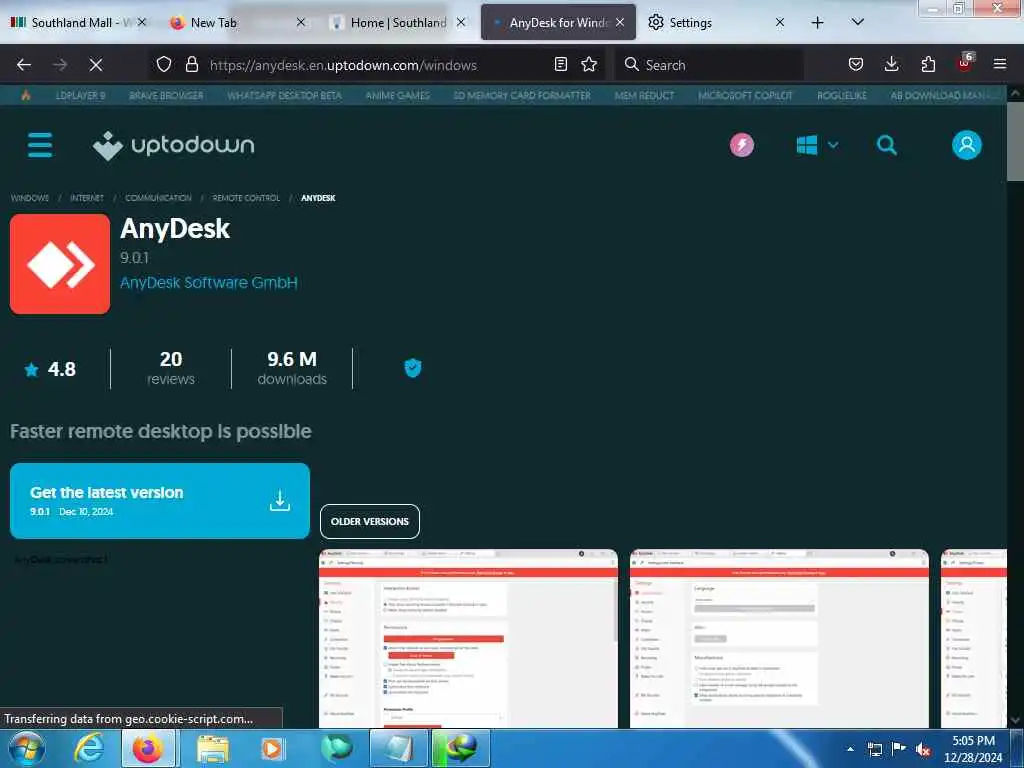Screen dimensions: 1024x768
Task: Open the Uptodown hamburger menu
Action: click(x=40, y=145)
